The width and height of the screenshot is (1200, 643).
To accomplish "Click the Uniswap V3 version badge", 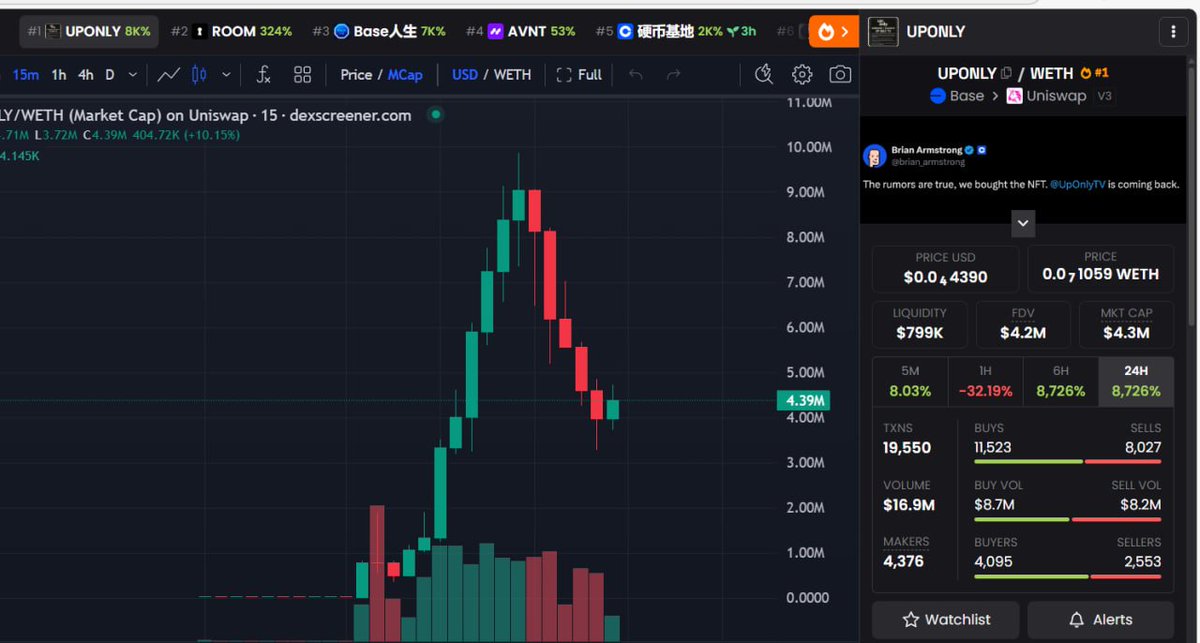I will (x=1105, y=97).
